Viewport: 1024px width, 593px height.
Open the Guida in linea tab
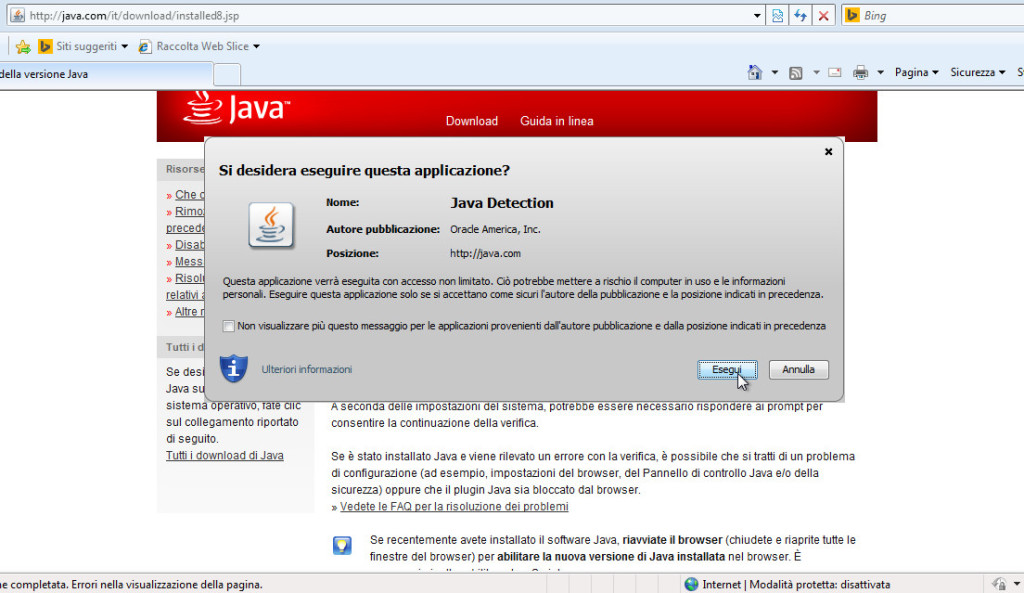click(x=556, y=121)
